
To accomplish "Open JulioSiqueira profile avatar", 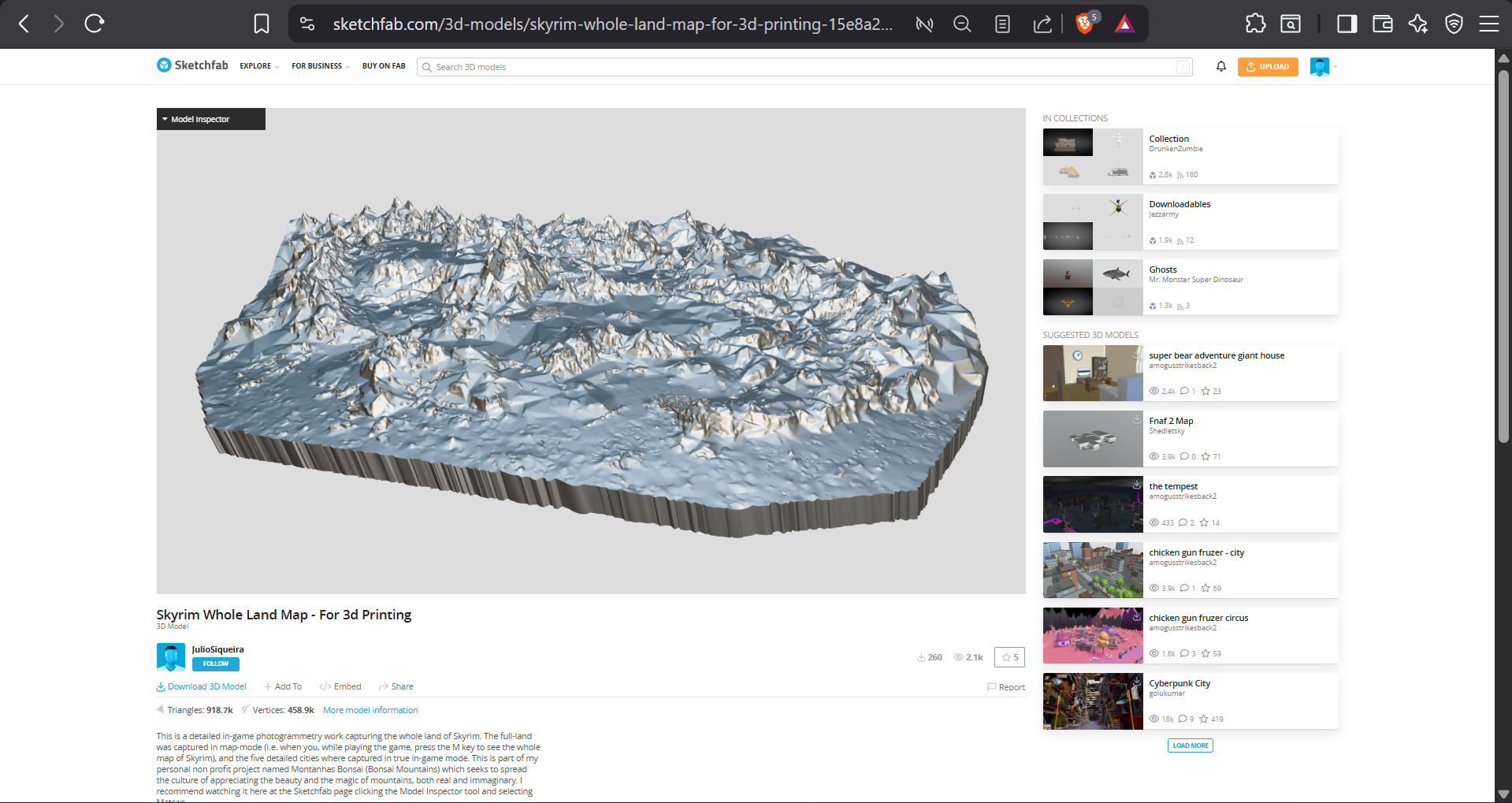I will click(171, 657).
